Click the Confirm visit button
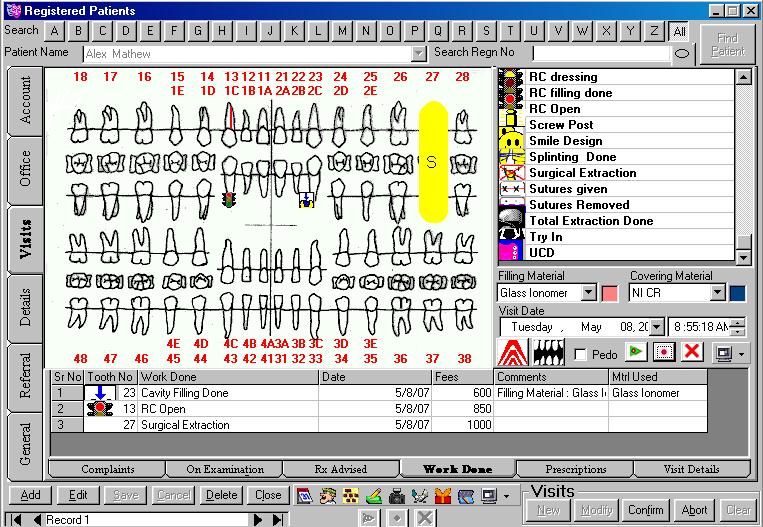 [645, 510]
